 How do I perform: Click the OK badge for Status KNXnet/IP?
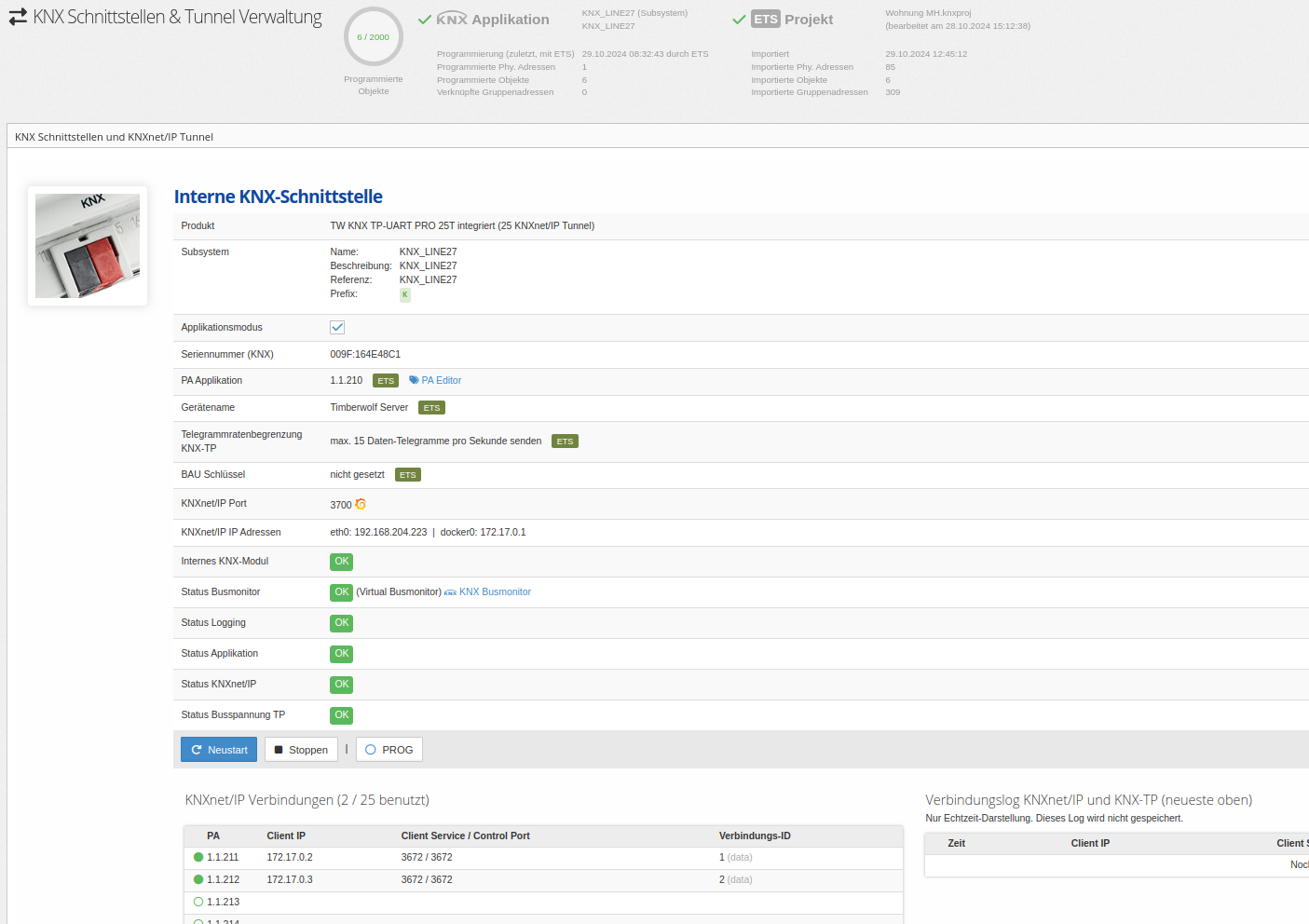[x=342, y=685]
